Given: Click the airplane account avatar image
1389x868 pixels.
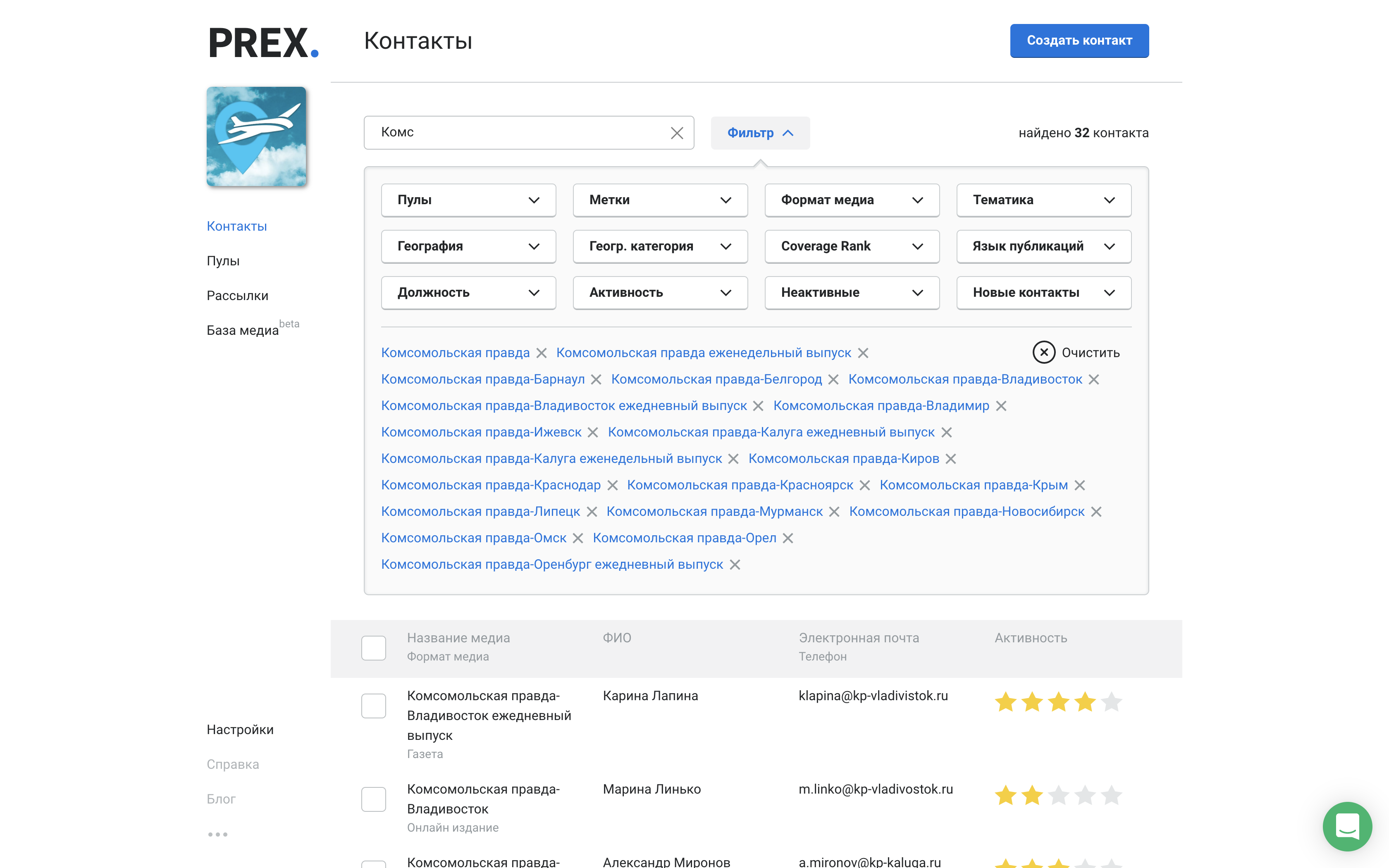Looking at the screenshot, I should click(256, 137).
